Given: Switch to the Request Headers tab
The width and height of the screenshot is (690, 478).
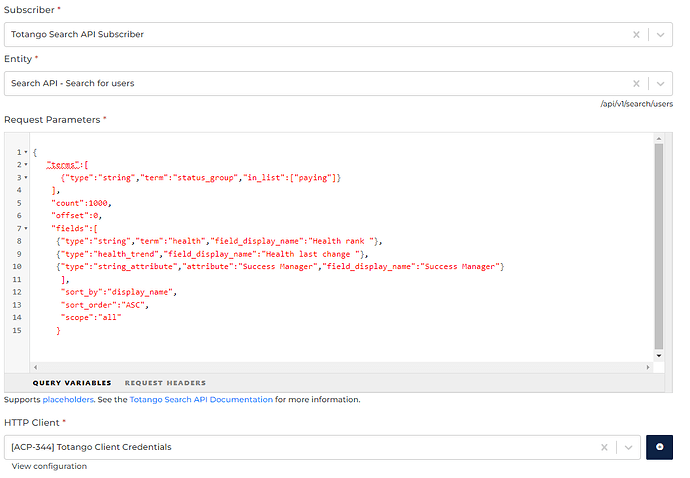Looking at the screenshot, I should (165, 383).
